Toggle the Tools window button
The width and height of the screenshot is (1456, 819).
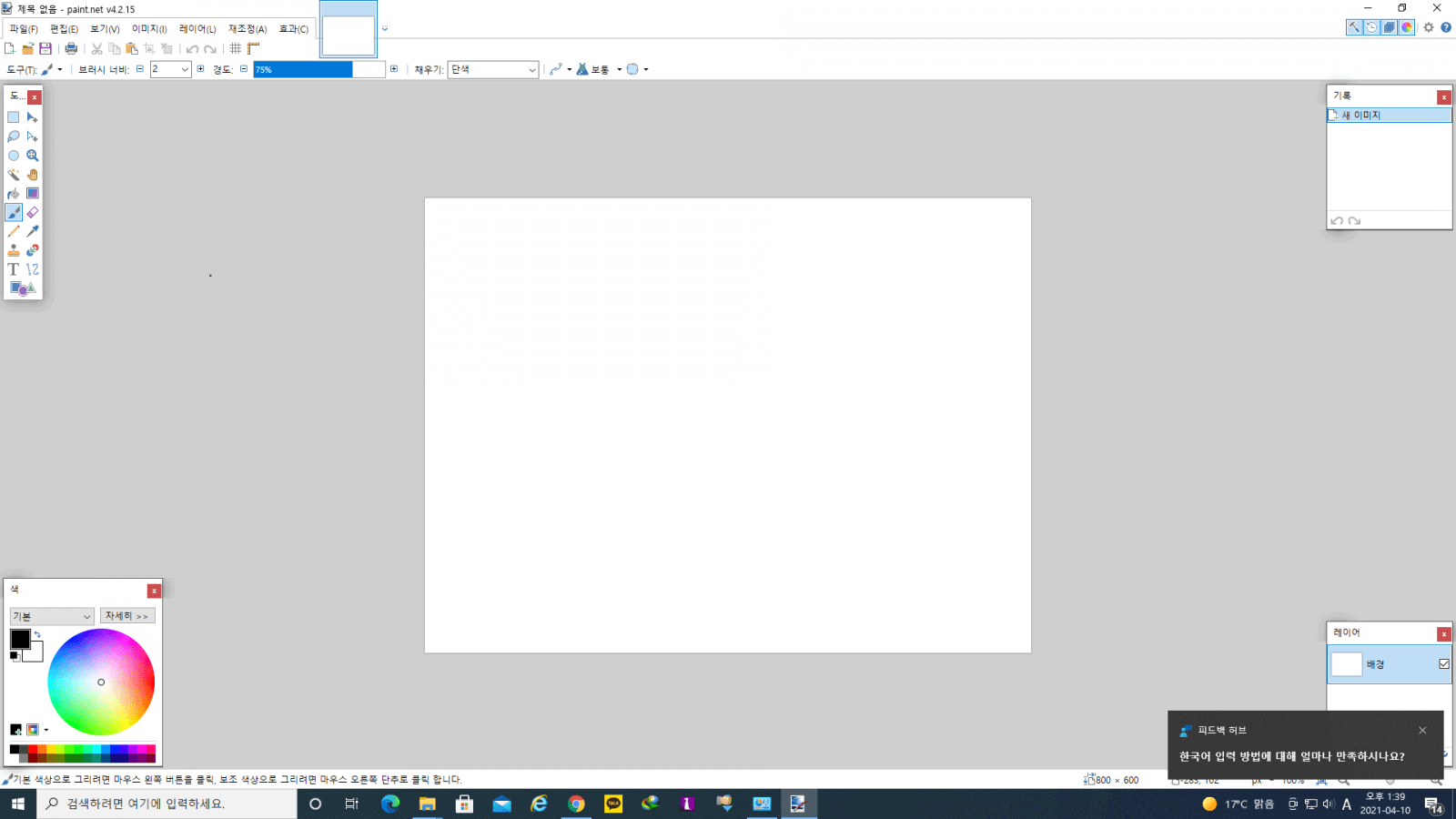pos(1354,27)
